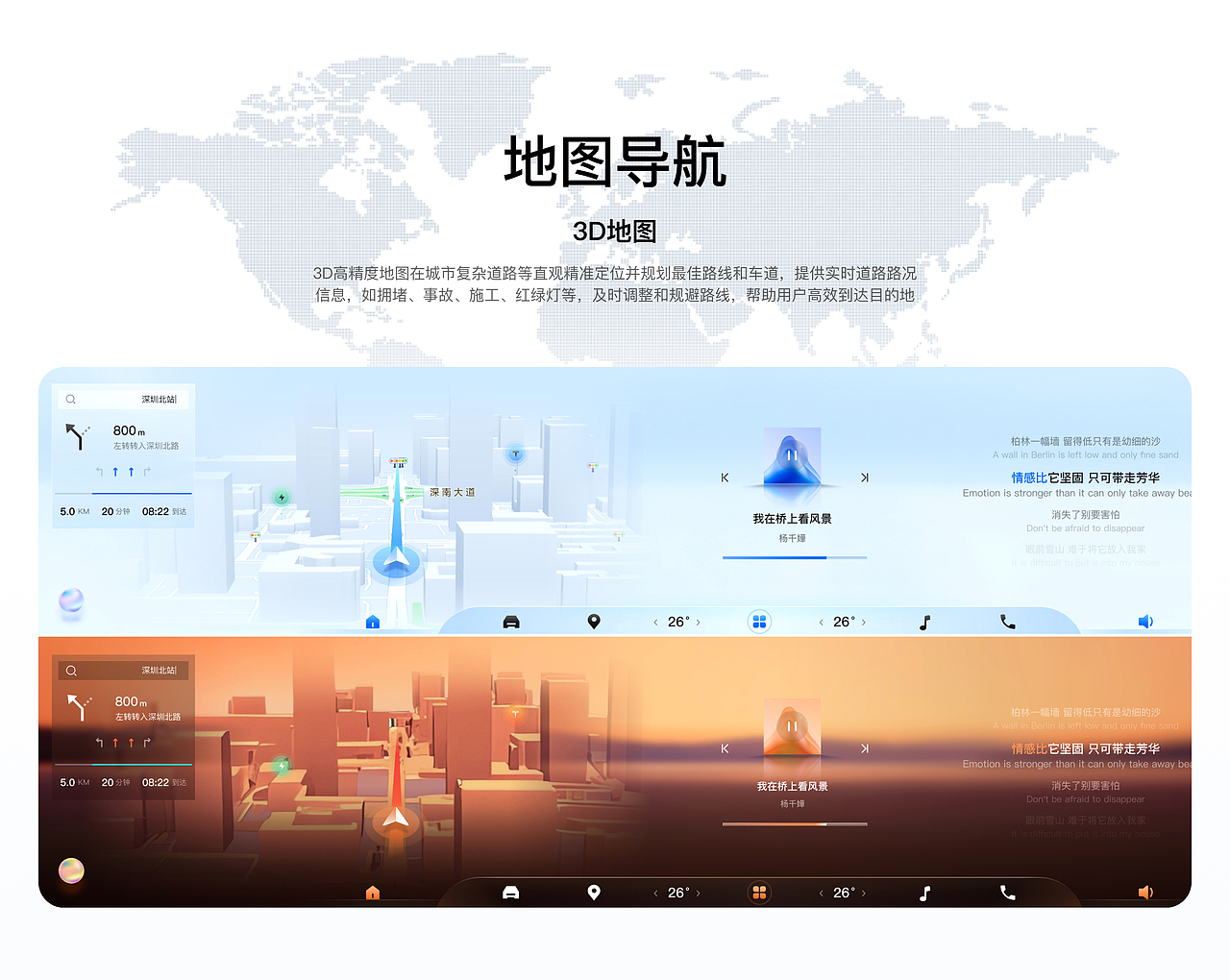Expand the navigation route info card
Screen dimensions: 1230x980
(x=123, y=510)
